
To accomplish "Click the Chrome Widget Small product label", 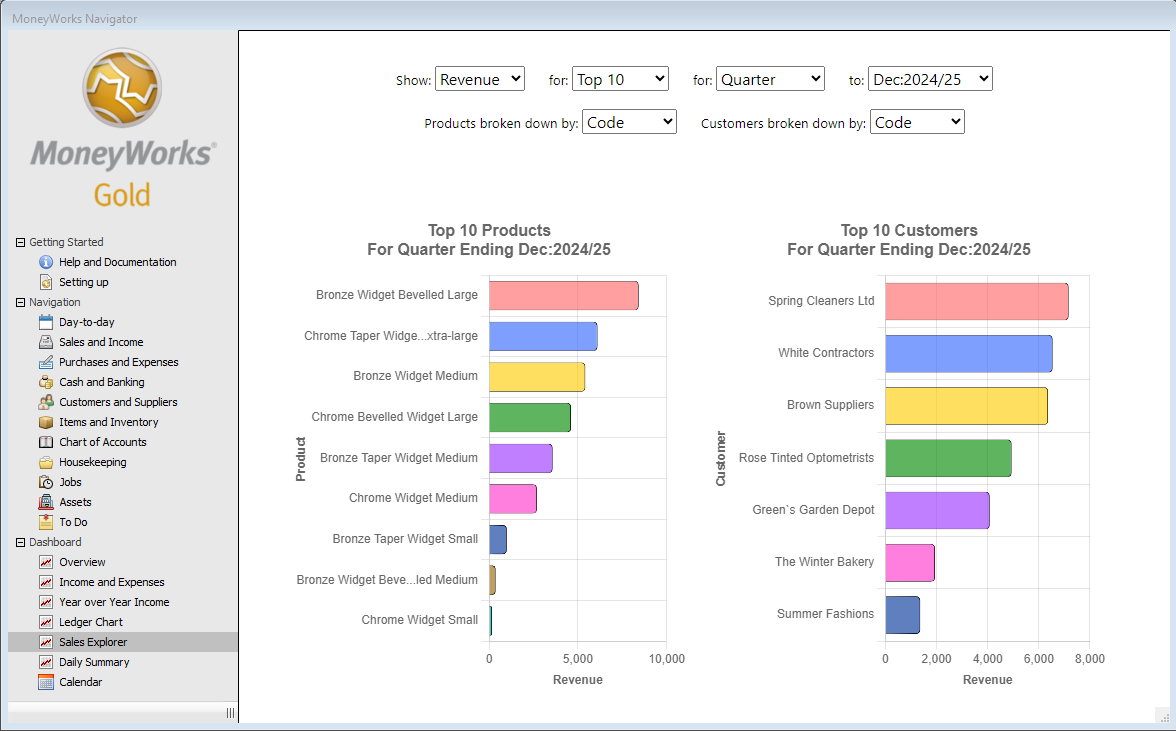I will (x=419, y=619).
